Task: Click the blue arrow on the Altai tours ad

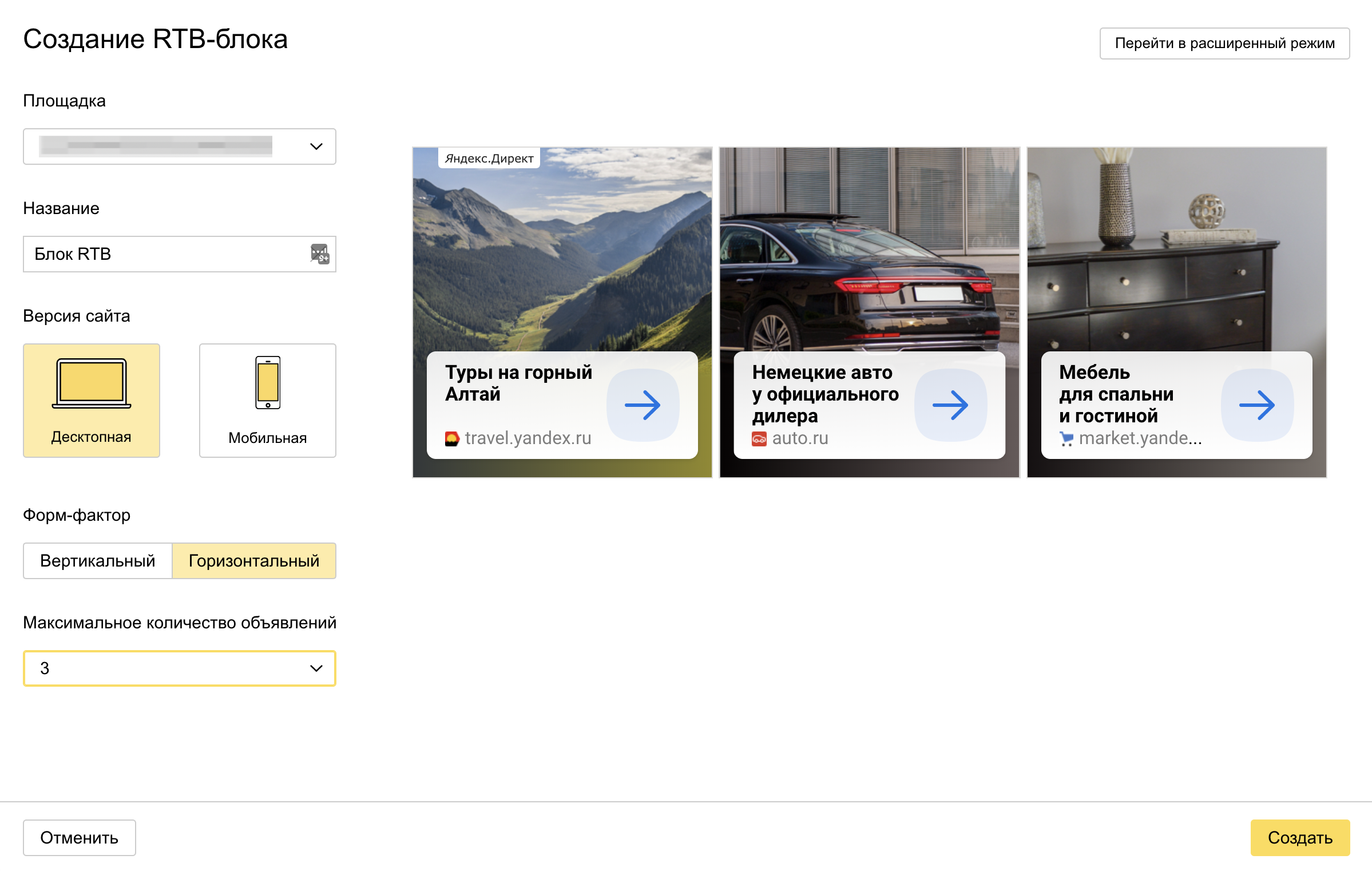Action: tap(643, 405)
